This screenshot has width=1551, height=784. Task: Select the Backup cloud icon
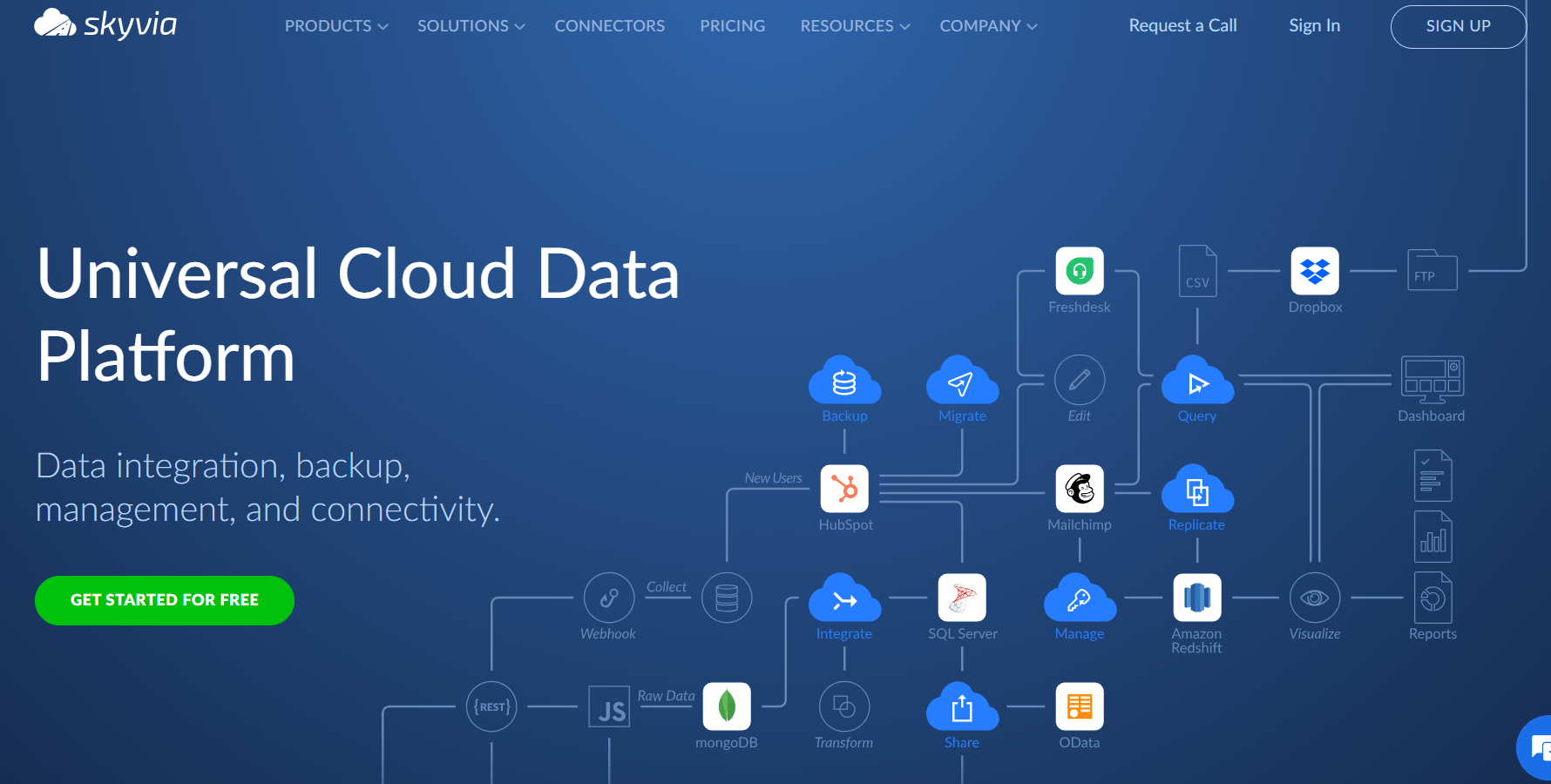click(x=844, y=380)
